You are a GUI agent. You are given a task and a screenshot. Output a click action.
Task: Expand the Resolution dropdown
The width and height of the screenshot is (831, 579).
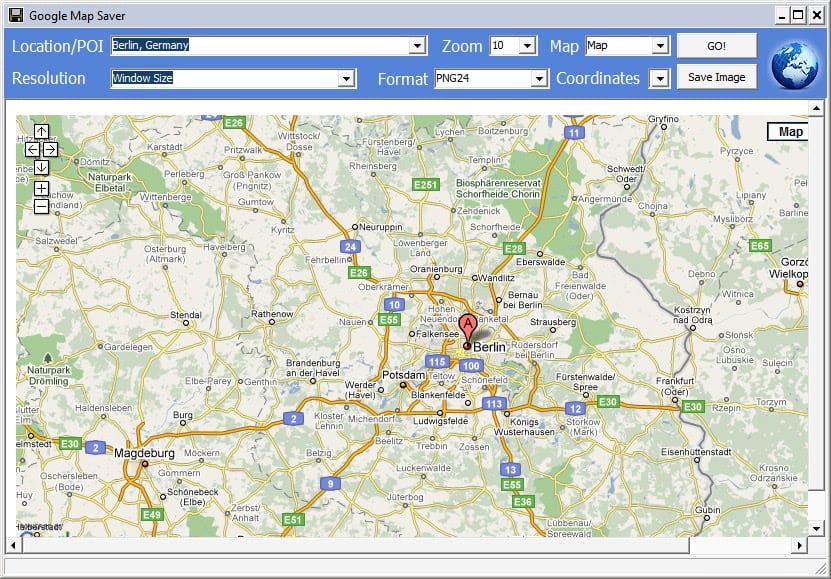[x=346, y=79]
